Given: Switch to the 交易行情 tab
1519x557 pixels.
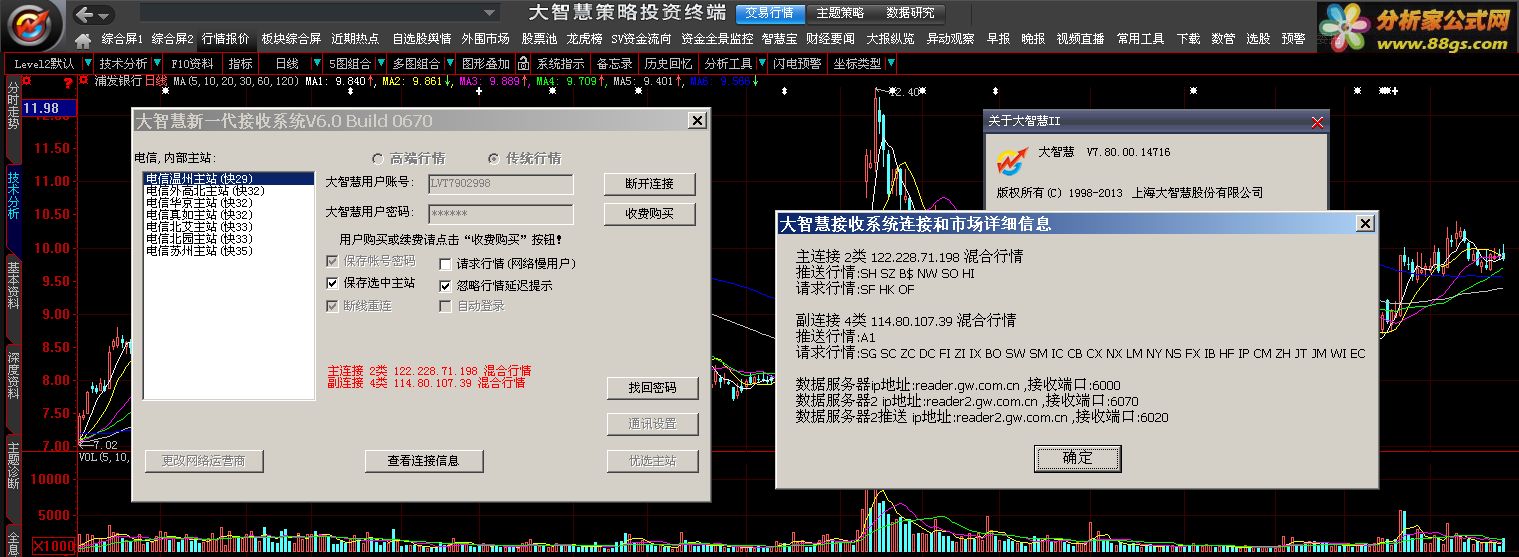Looking at the screenshot, I should (770, 13).
